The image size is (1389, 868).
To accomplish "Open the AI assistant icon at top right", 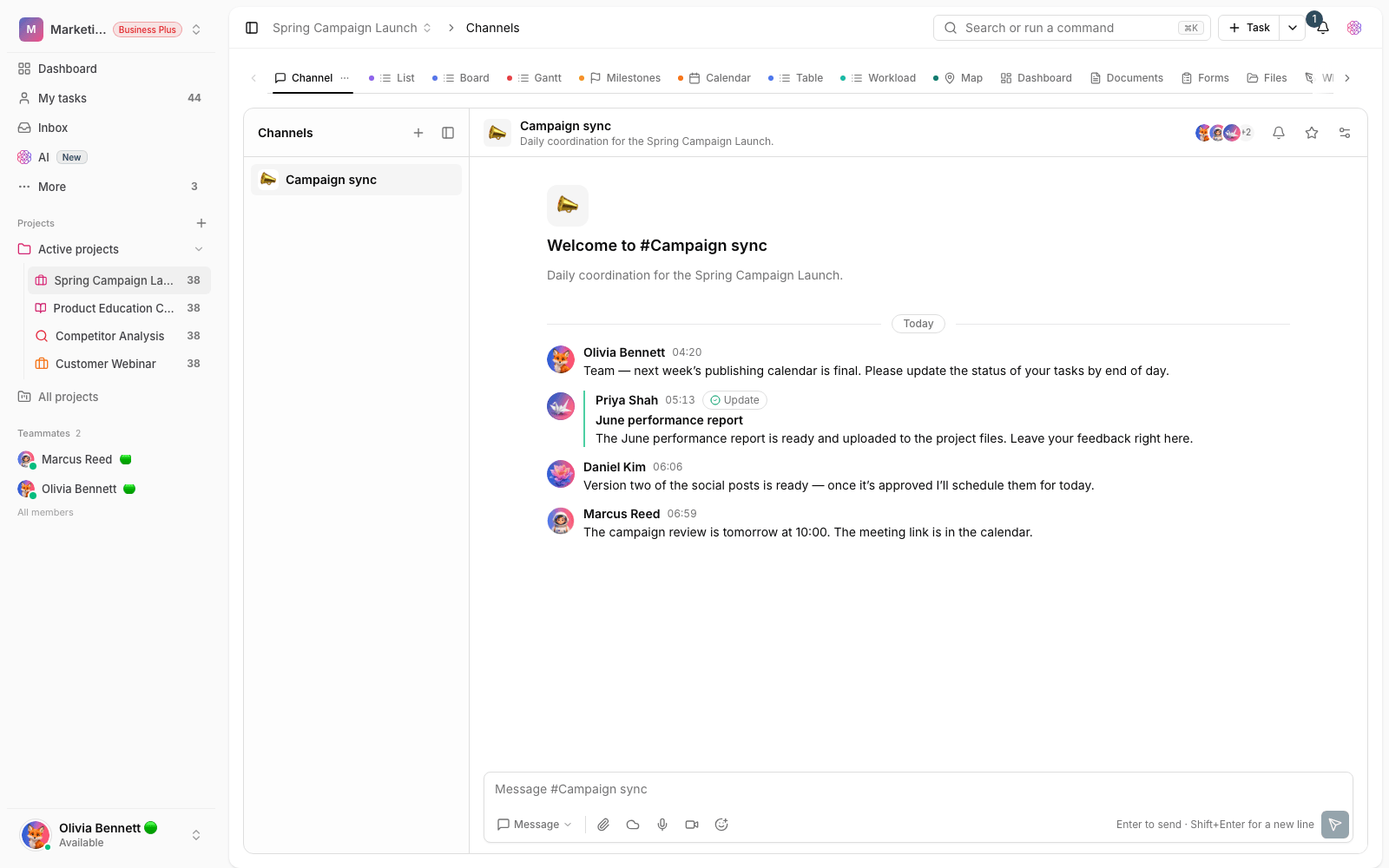I will (1354, 28).
